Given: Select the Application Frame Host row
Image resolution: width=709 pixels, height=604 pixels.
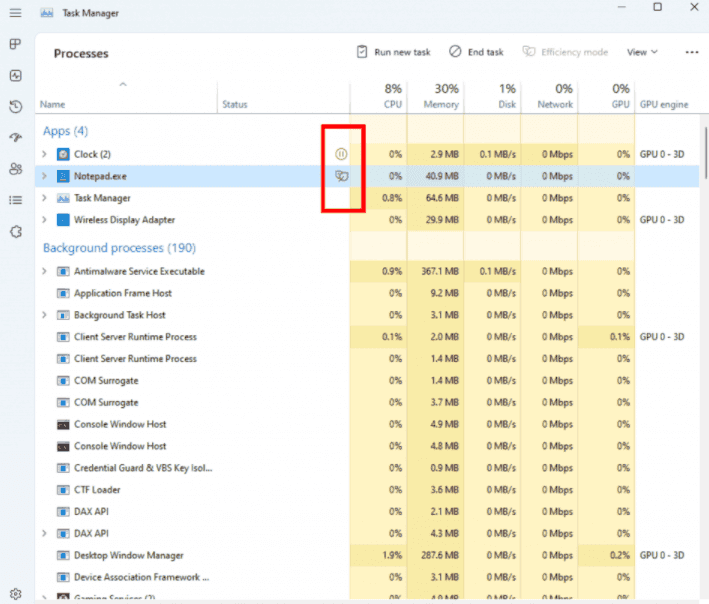Looking at the screenshot, I should 367,293.
